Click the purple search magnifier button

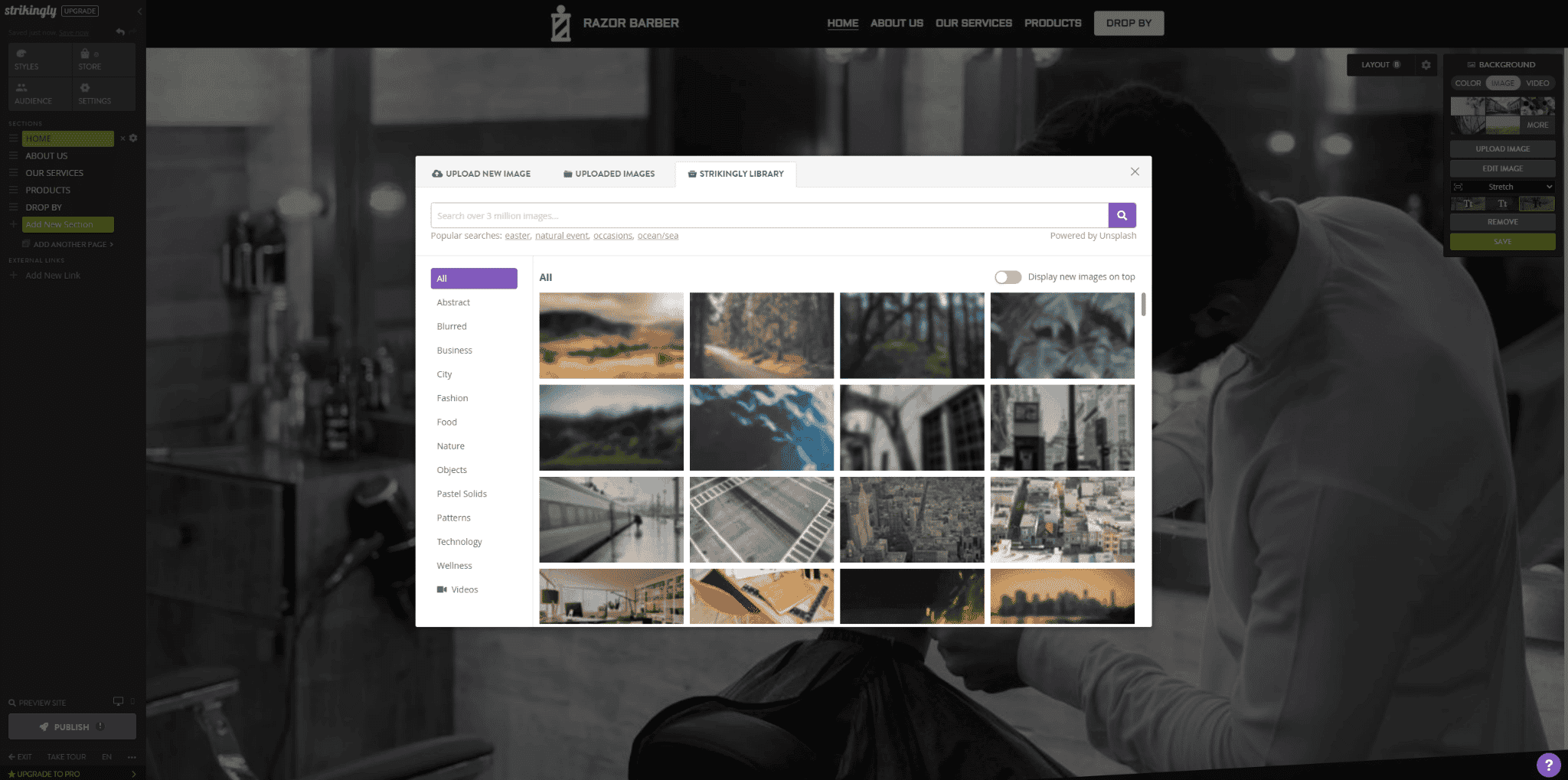(1122, 216)
